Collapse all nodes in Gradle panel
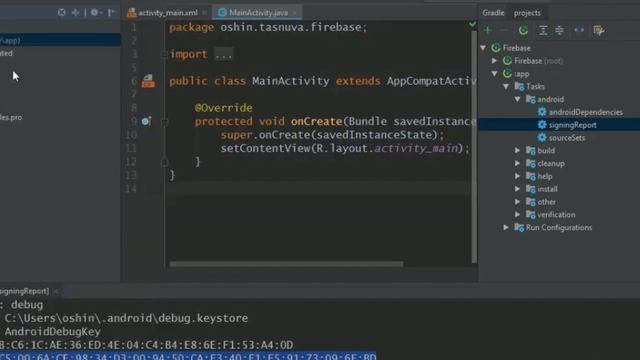 (560, 30)
